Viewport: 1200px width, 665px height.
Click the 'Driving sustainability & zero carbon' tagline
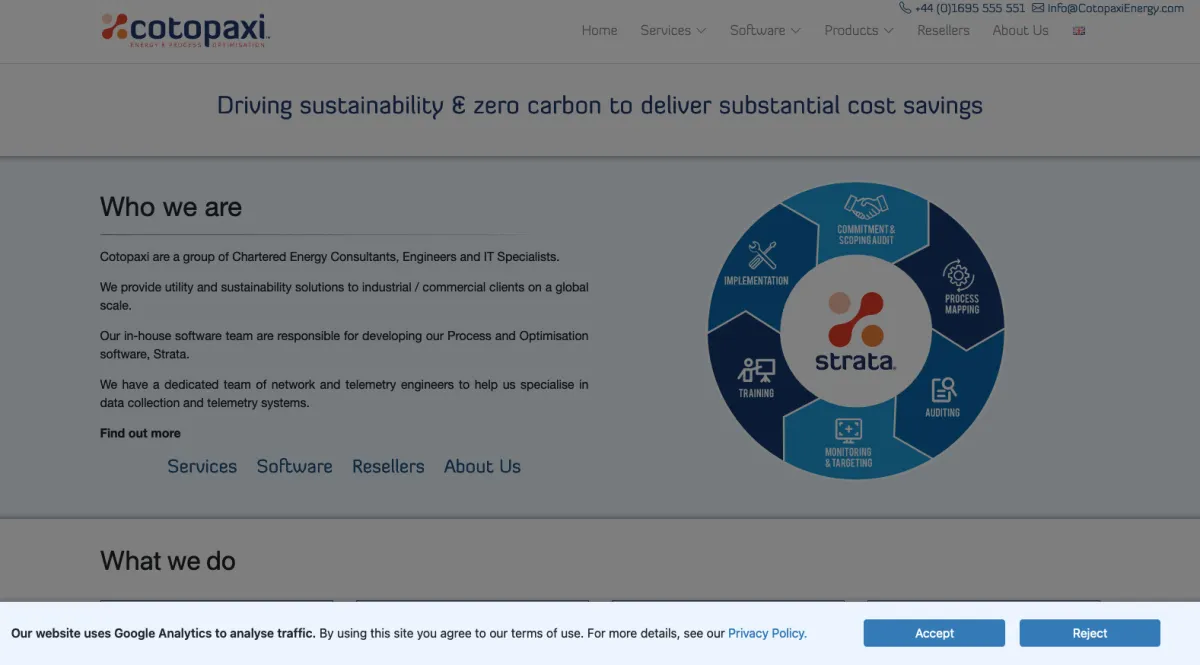click(600, 106)
